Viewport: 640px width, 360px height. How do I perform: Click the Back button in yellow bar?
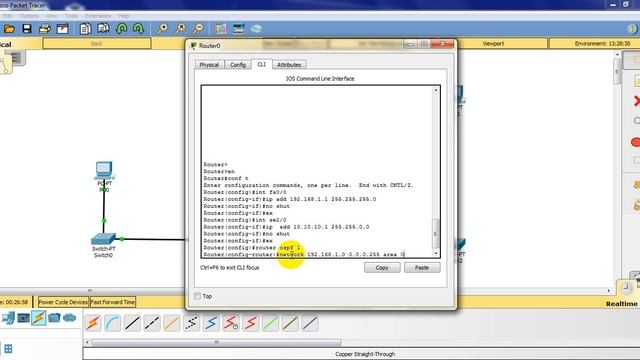pos(97,43)
